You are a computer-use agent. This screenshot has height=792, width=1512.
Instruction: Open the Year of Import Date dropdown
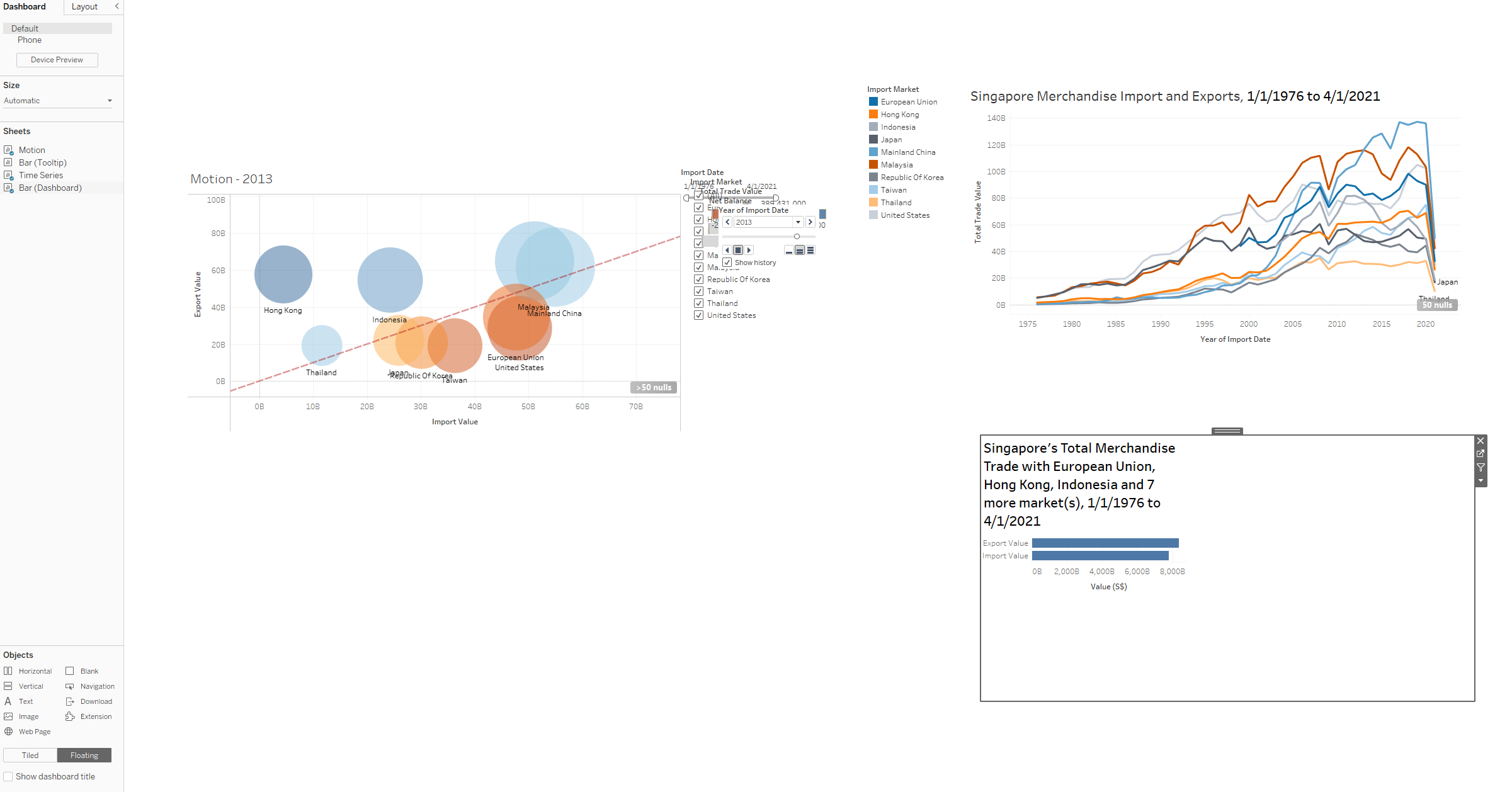[x=798, y=222]
